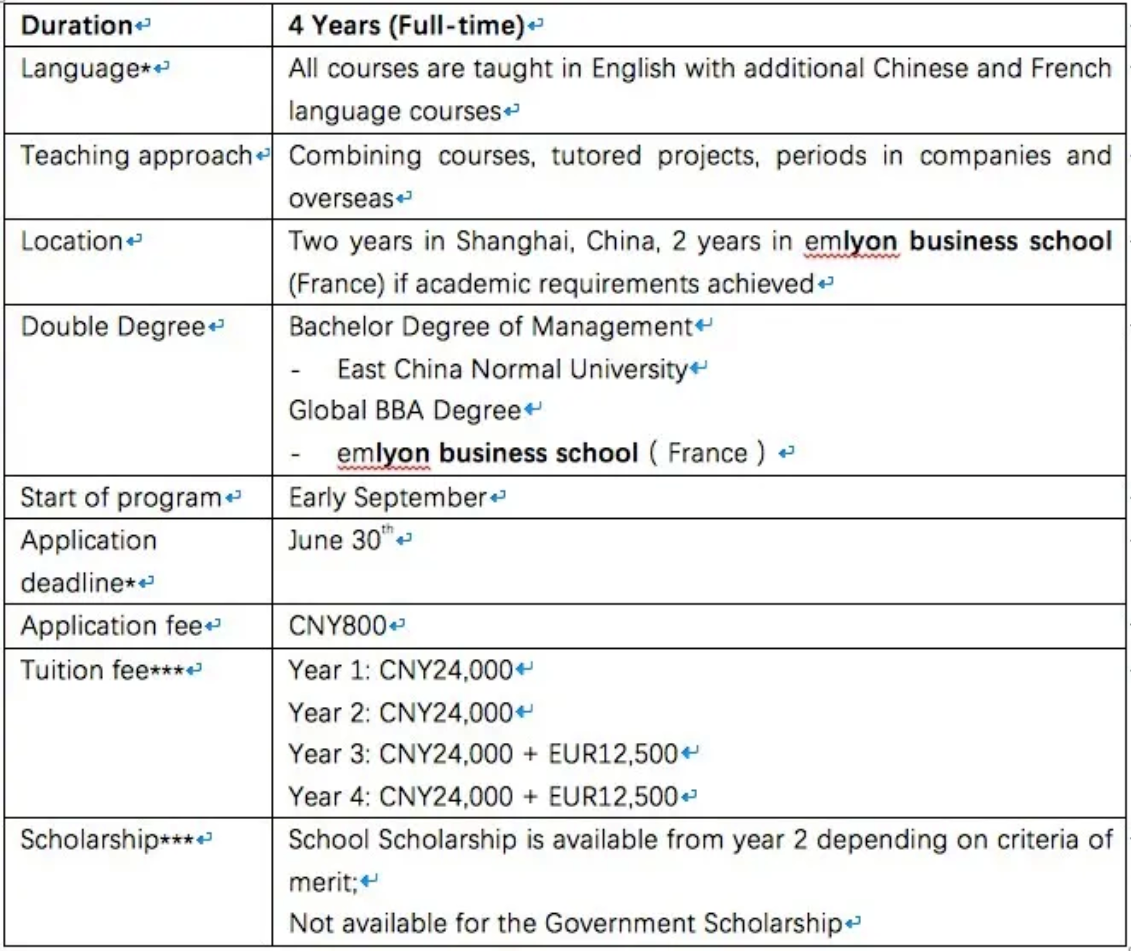Viewport: 1131px width, 951px height.
Task: Click the "Teaching approach" row label
Action: pos(137,156)
